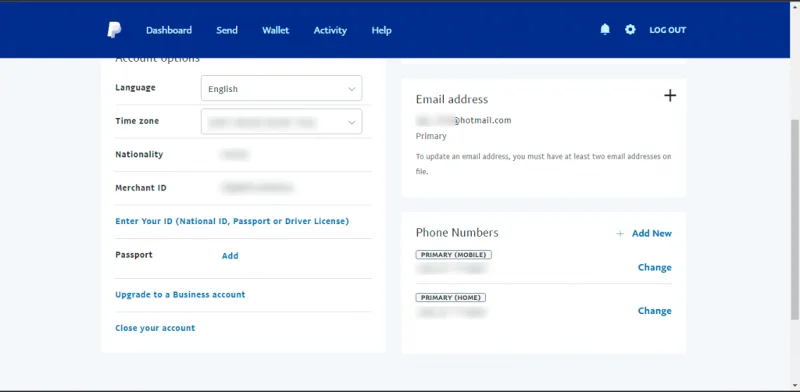Screen dimensions: 800x392
Task: Click the PayPal logo icon
Action: (114, 30)
